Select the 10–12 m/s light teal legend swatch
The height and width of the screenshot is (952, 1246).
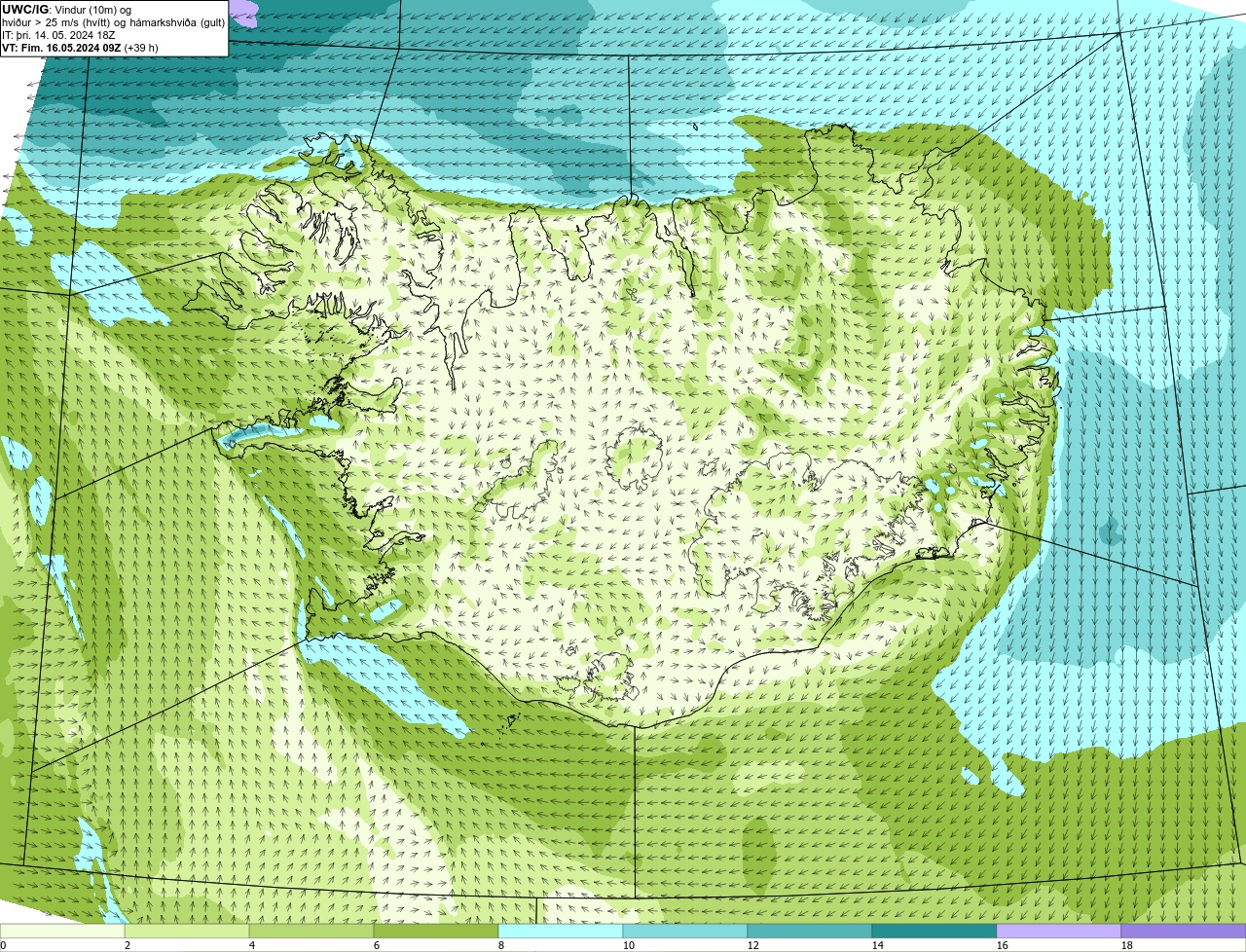coord(685,932)
